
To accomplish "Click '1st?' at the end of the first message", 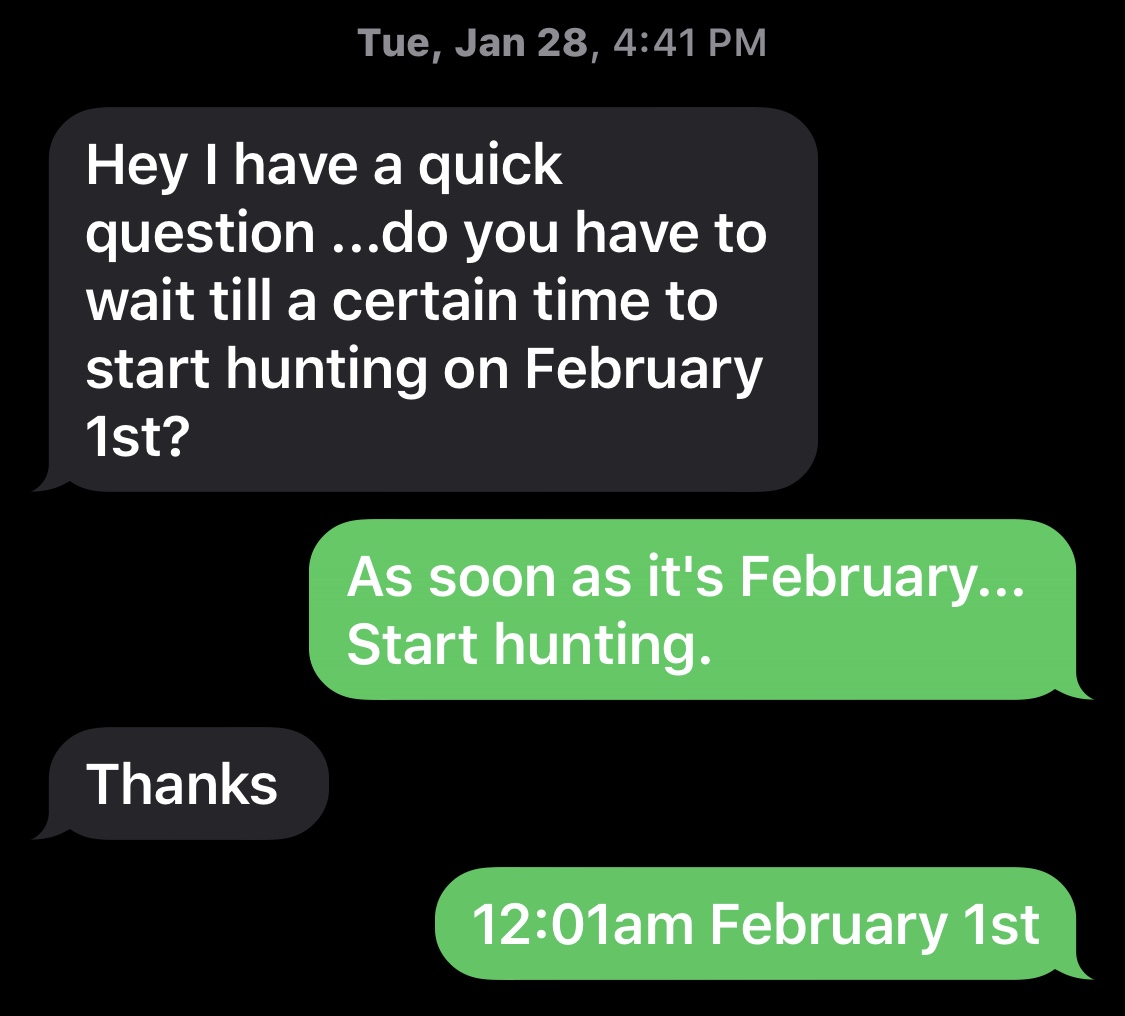I will 136,437.
